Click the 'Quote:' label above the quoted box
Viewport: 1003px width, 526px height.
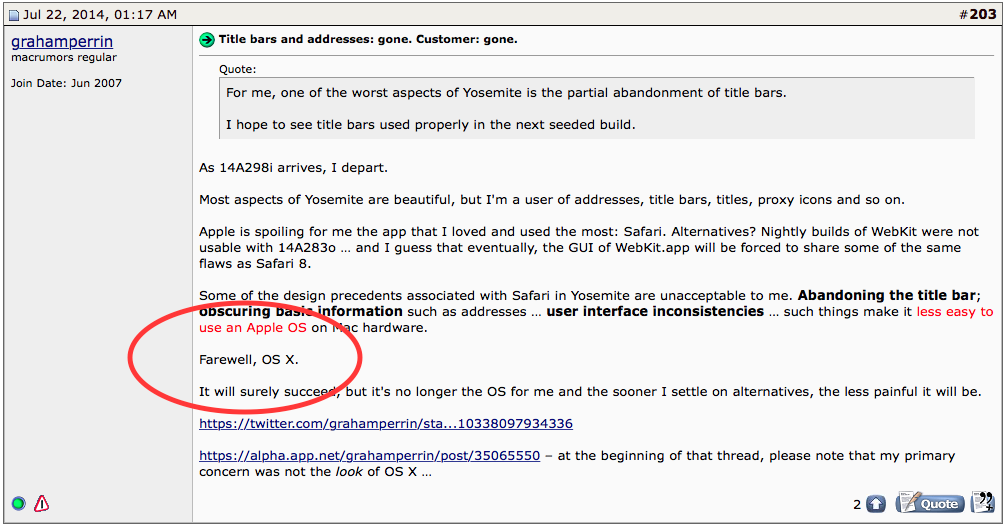coord(237,69)
